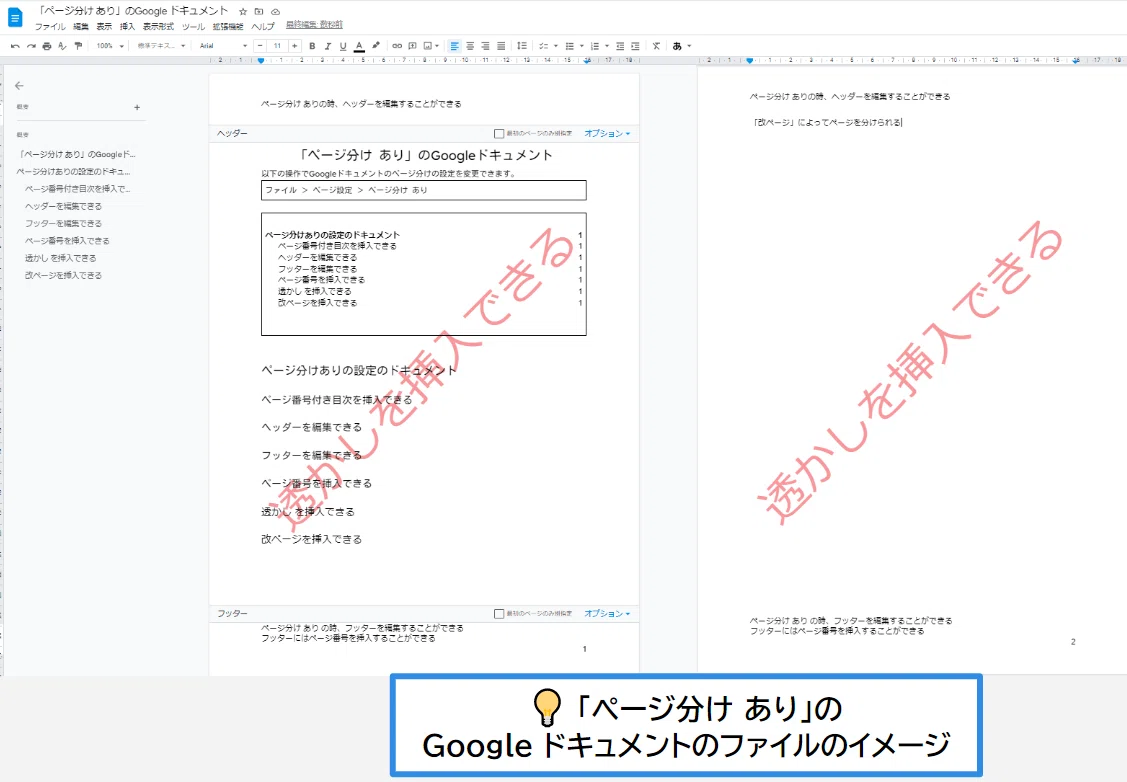Go to outline item ヘッダーを編集できる

[x=63, y=206]
